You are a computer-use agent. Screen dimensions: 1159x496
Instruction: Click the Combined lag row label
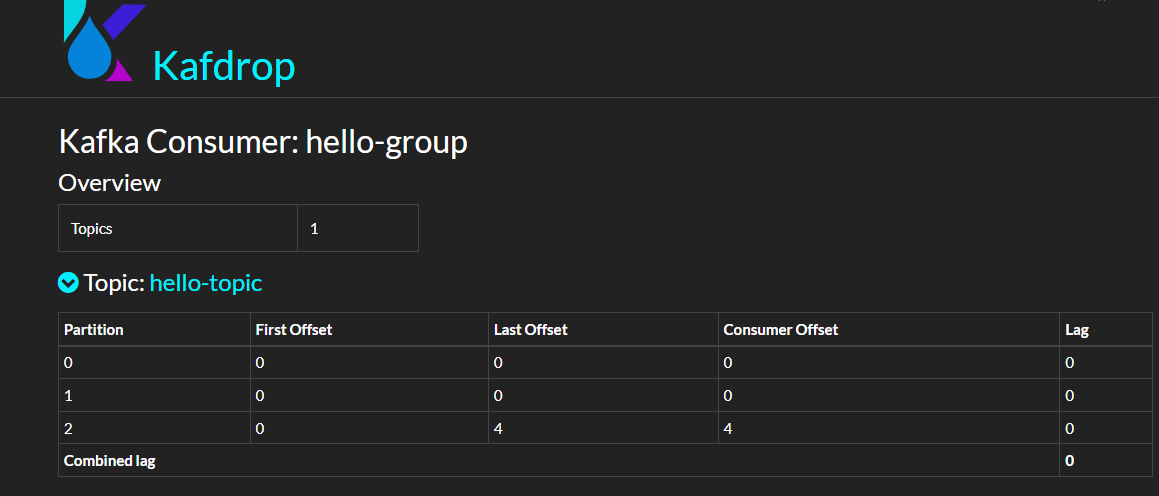click(x=110, y=461)
